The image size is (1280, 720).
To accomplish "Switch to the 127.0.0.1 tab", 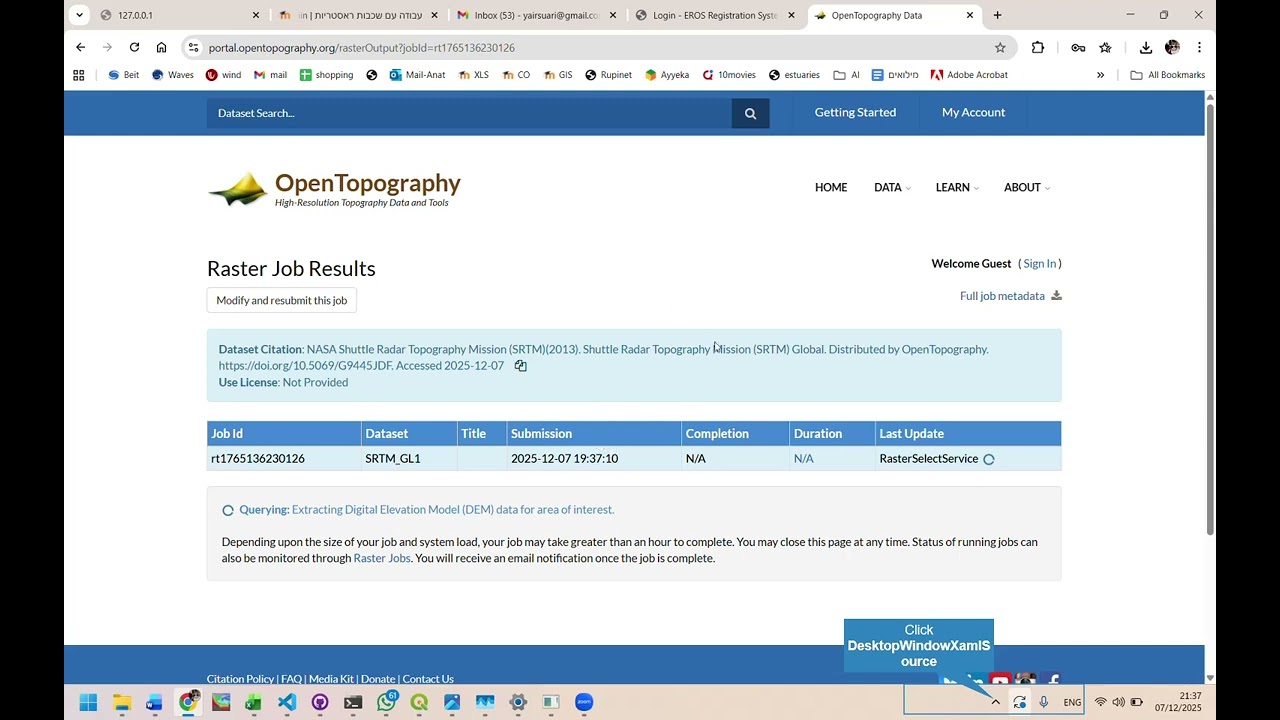I will click(178, 15).
